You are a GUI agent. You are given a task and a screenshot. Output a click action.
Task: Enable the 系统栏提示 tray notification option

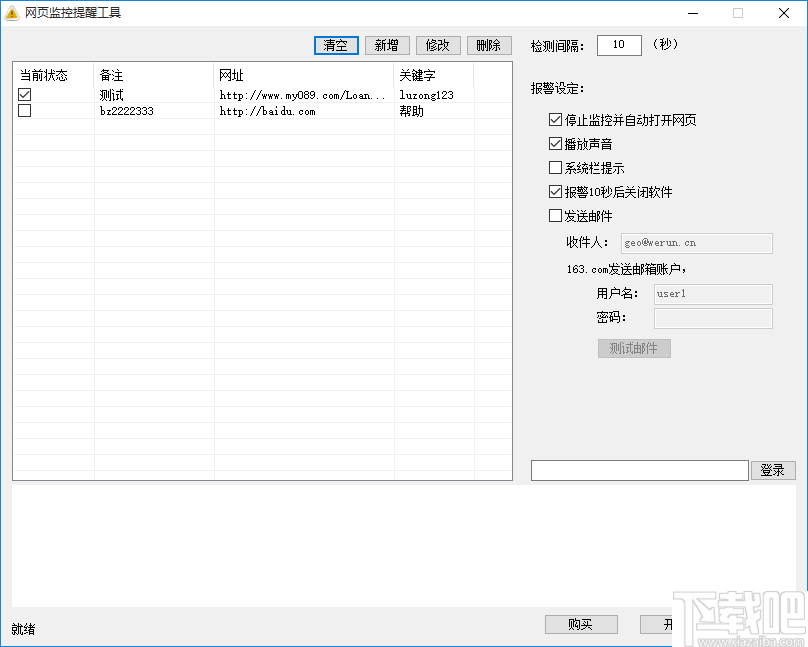coord(556,167)
